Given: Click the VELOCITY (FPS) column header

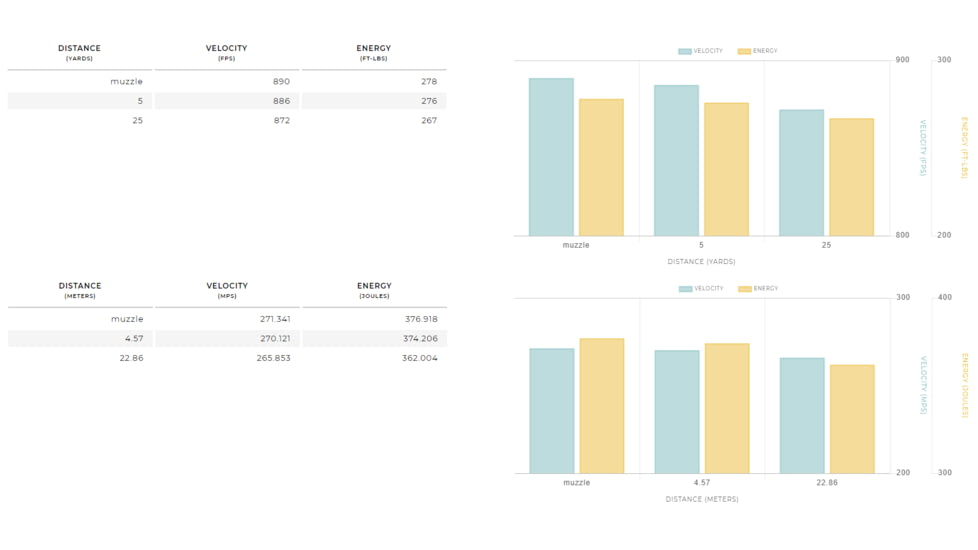Looking at the screenshot, I should tap(226, 53).
